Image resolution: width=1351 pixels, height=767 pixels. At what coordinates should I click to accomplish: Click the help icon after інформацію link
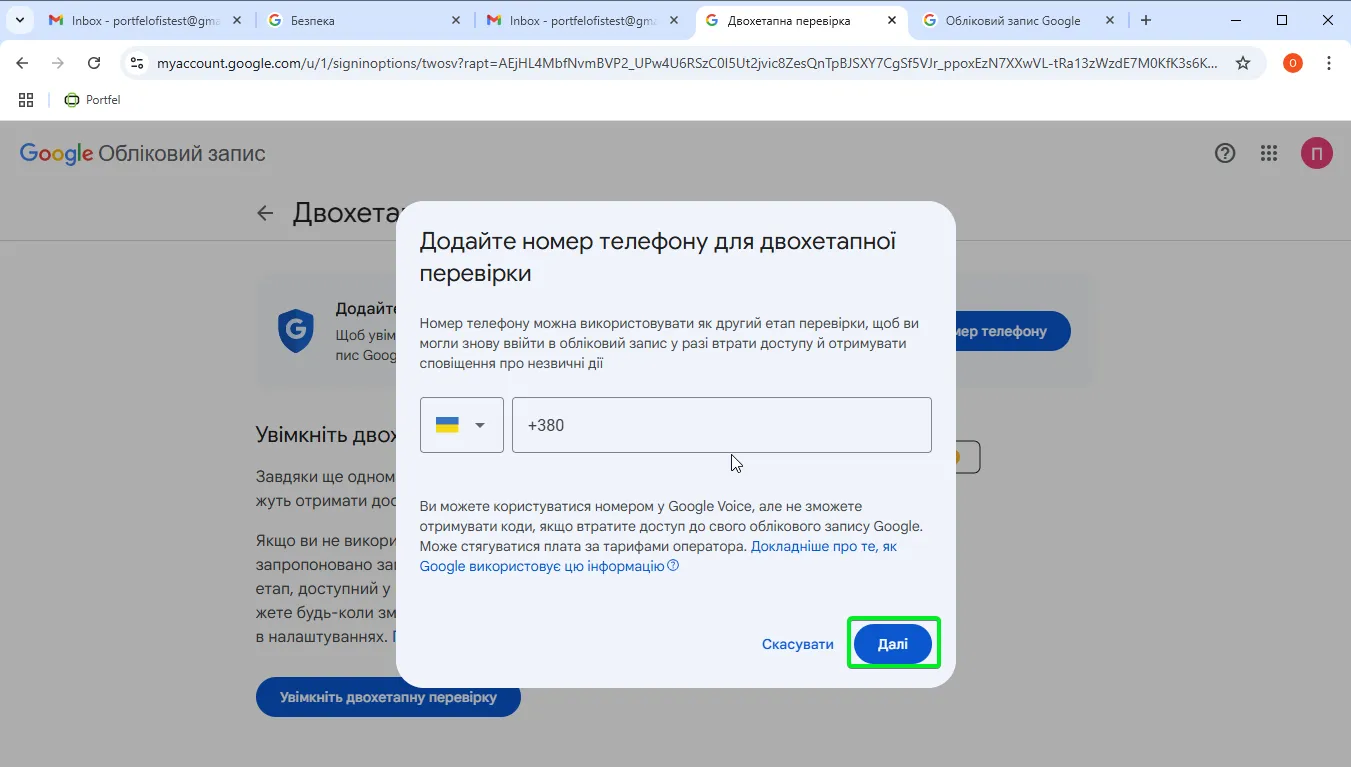(x=673, y=566)
